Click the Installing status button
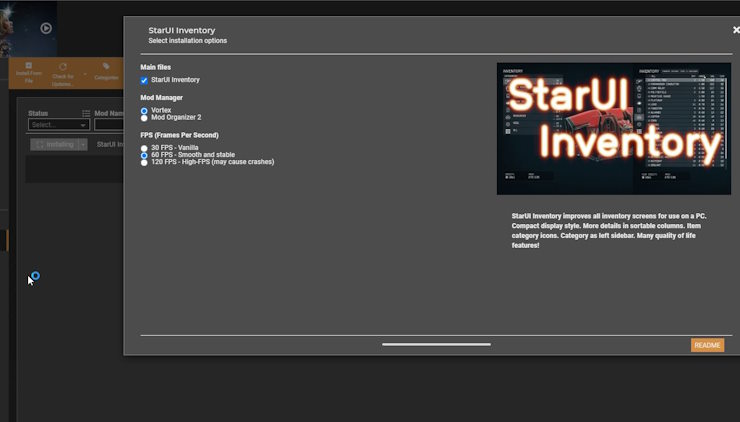This screenshot has width=740, height=422. click(55, 144)
